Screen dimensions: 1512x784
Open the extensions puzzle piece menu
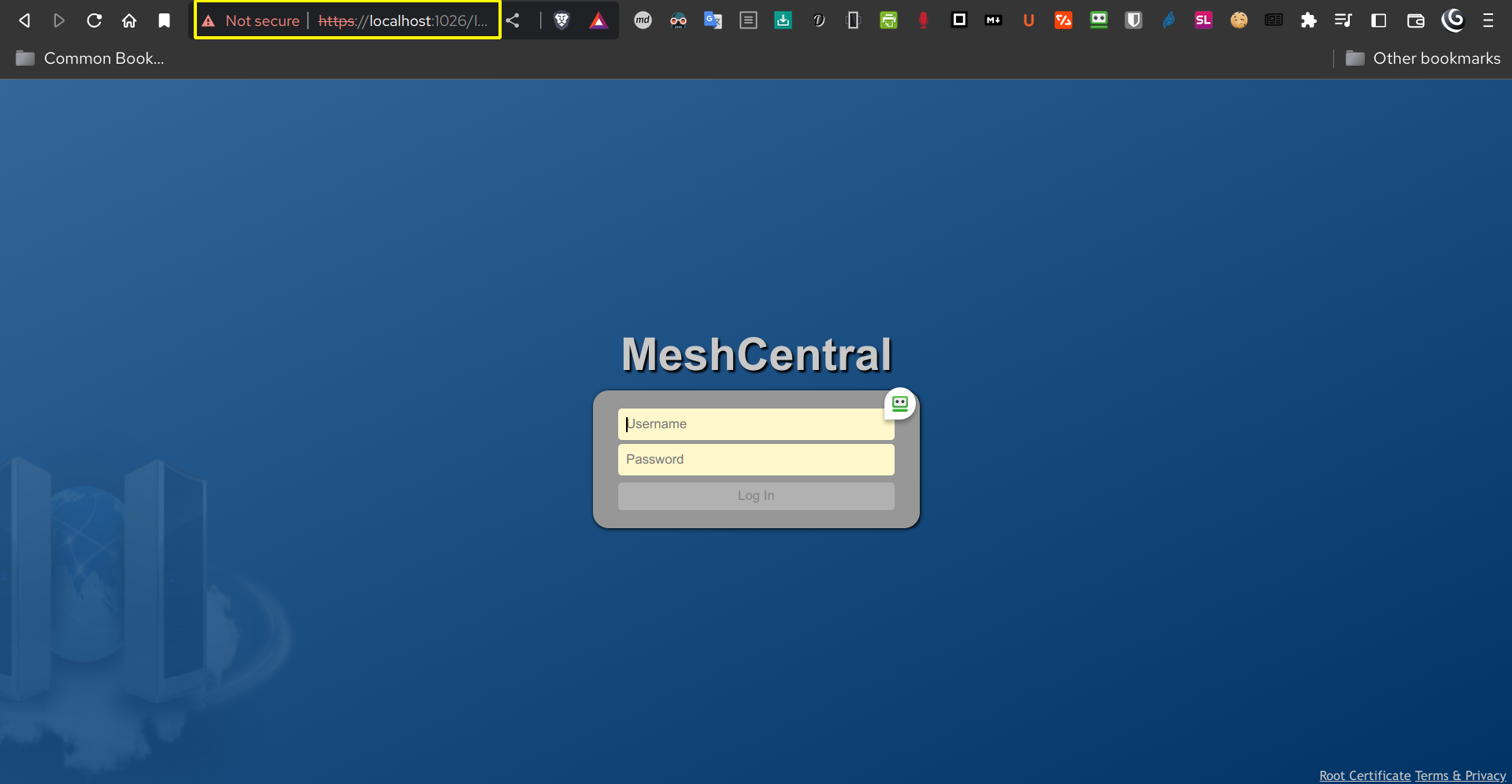click(1309, 20)
